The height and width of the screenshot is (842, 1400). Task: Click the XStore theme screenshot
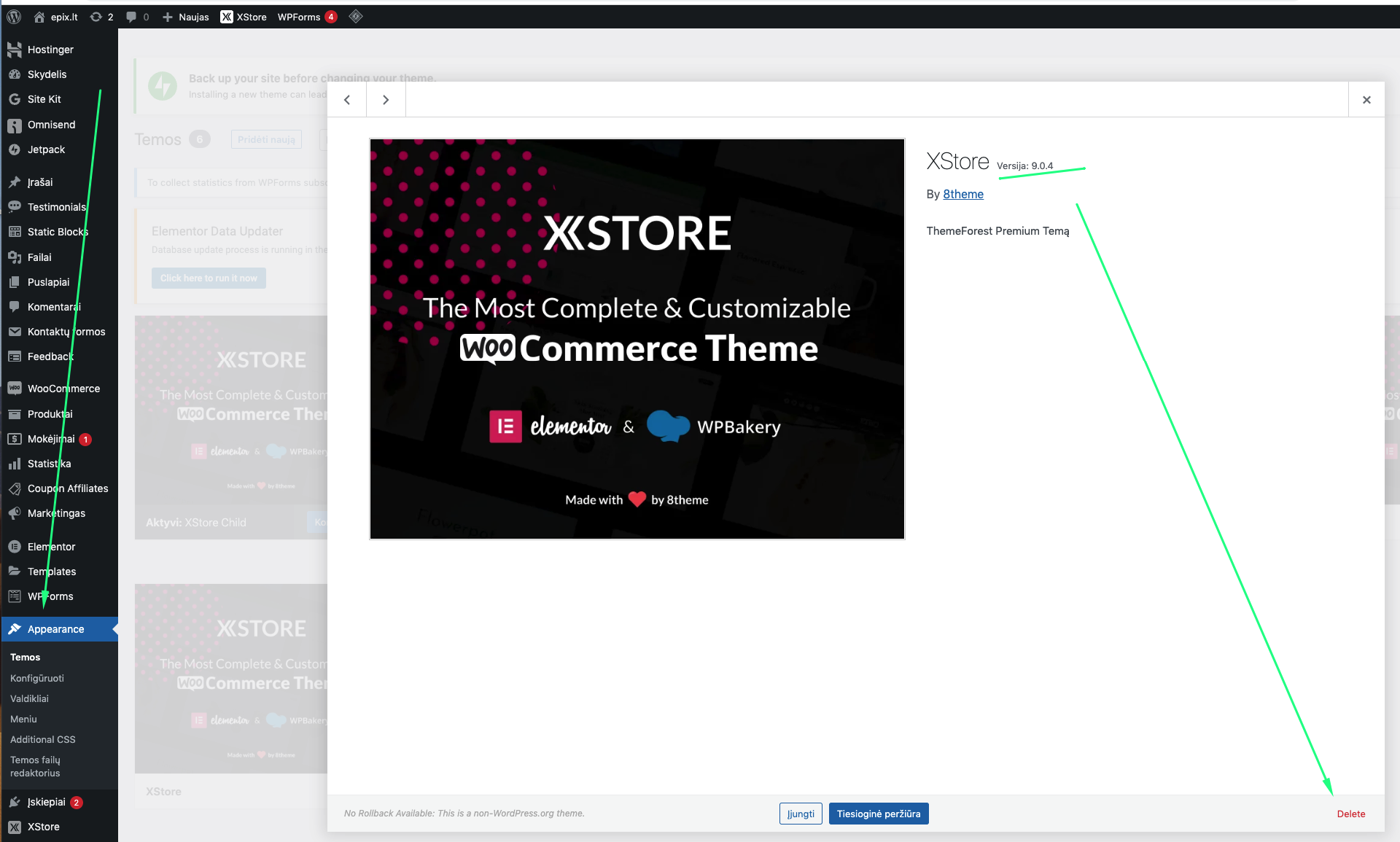pos(637,339)
